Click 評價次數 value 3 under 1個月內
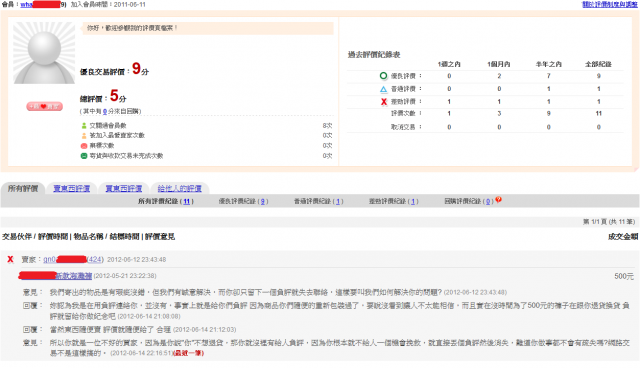Image resolution: width=640 pixels, height=368 pixels. click(499, 113)
